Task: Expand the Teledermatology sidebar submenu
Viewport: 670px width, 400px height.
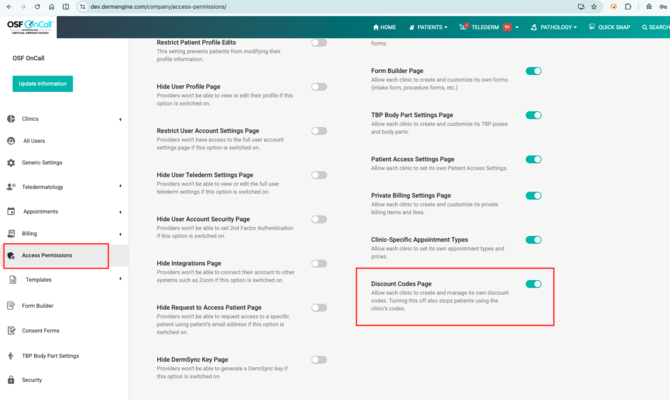Action: tap(120, 186)
